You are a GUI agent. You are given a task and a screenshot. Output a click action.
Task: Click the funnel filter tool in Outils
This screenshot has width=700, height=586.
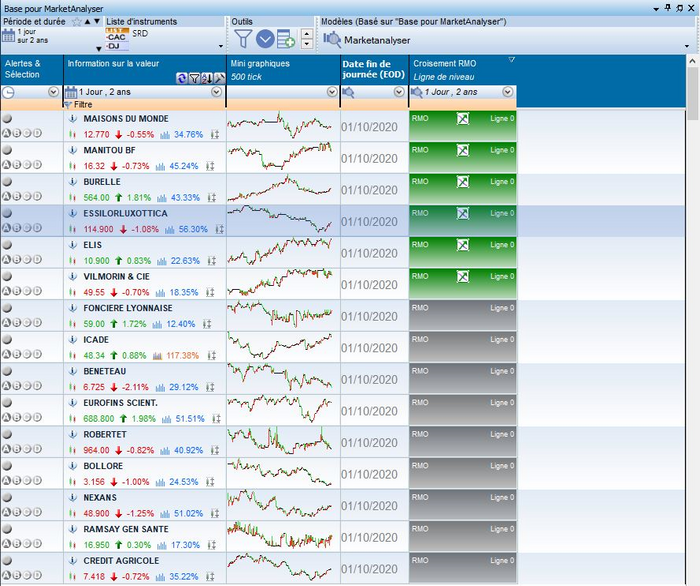[243, 39]
